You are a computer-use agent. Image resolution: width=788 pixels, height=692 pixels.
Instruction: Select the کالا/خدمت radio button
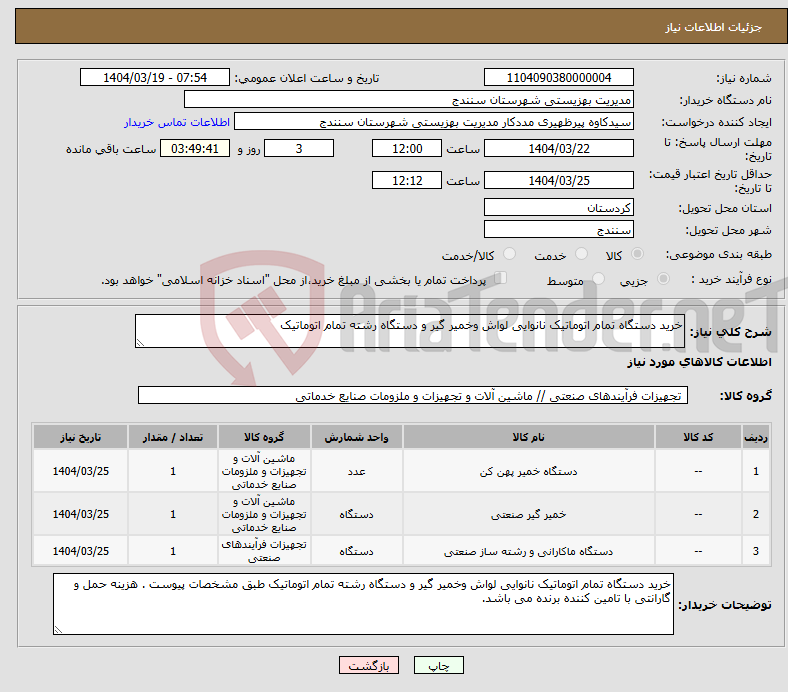510,254
